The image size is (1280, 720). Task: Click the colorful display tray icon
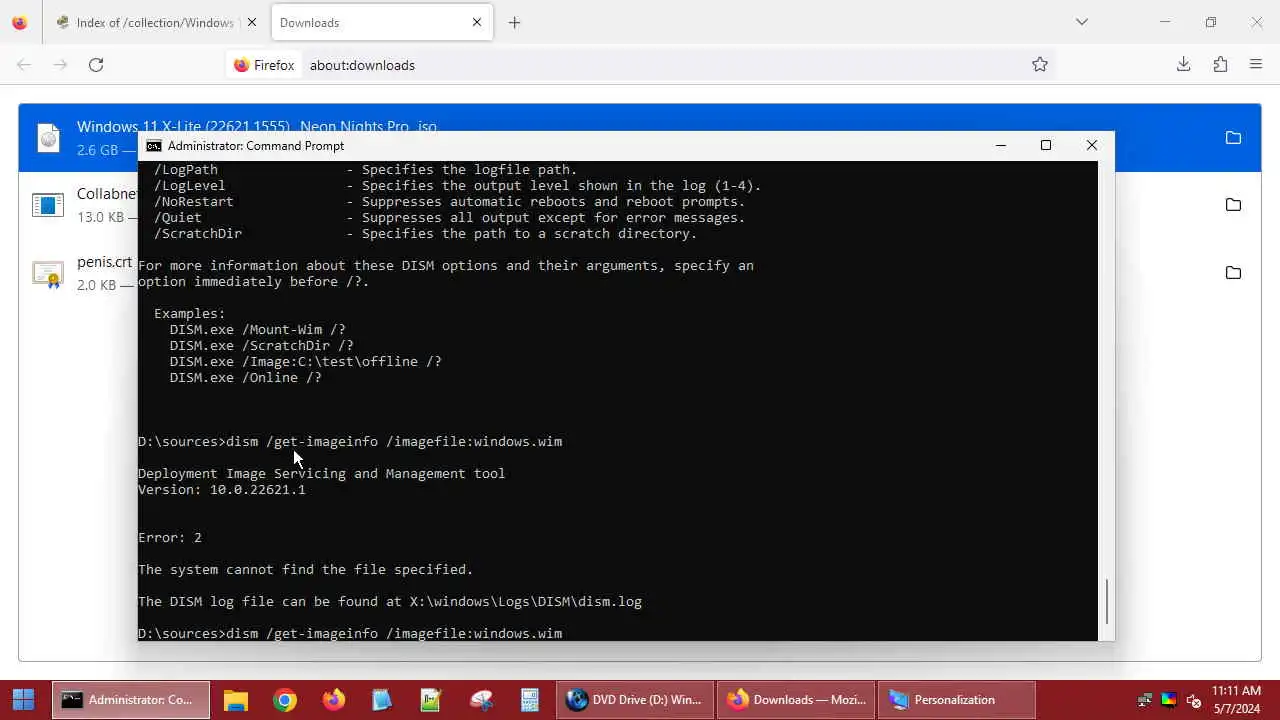[x=1169, y=700]
